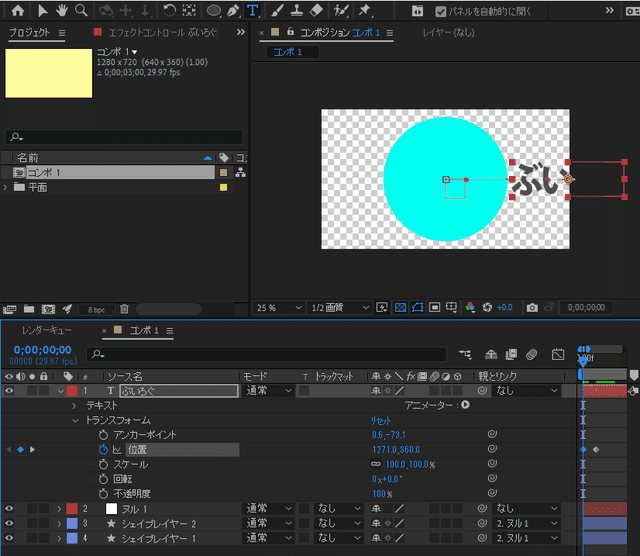Select the Brush tool
The height and width of the screenshot is (556, 640).
277,11
